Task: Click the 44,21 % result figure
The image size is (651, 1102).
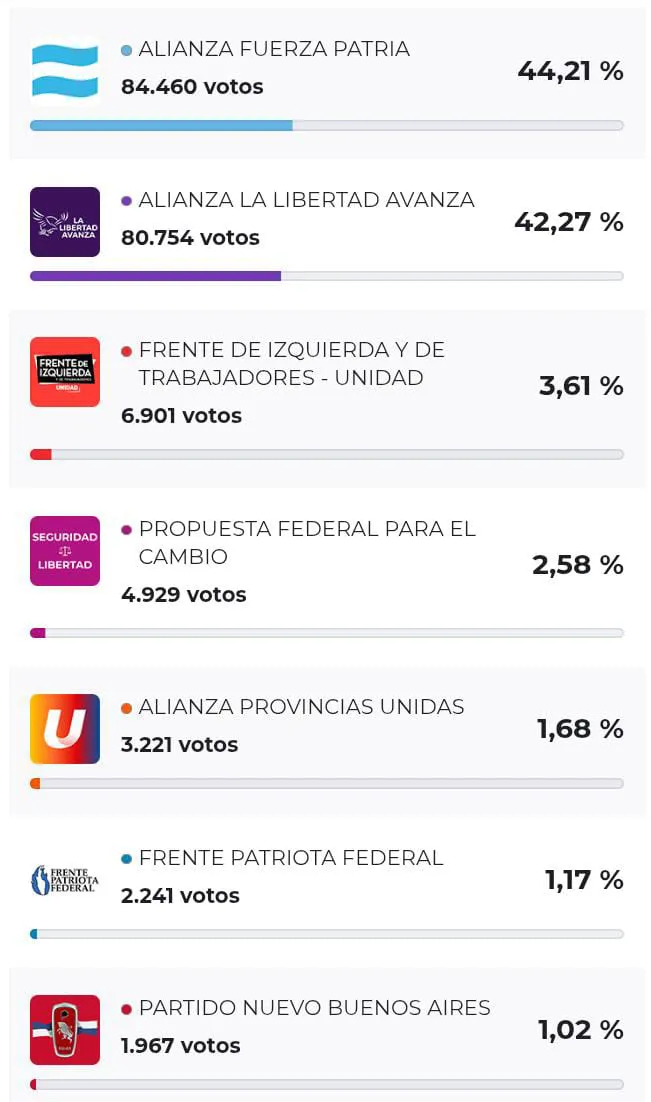Action: [570, 71]
